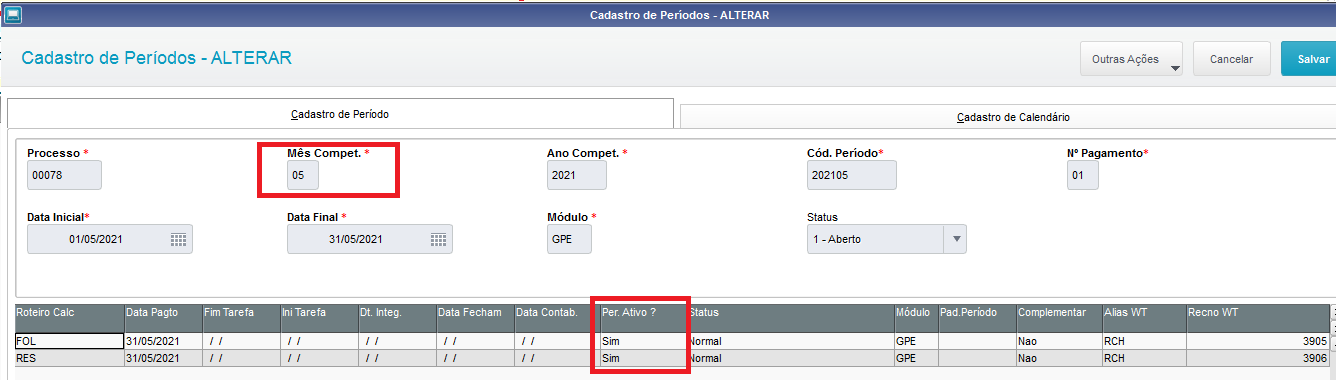Click Data Pagto 31/05/2021 in FOL row

[162, 341]
